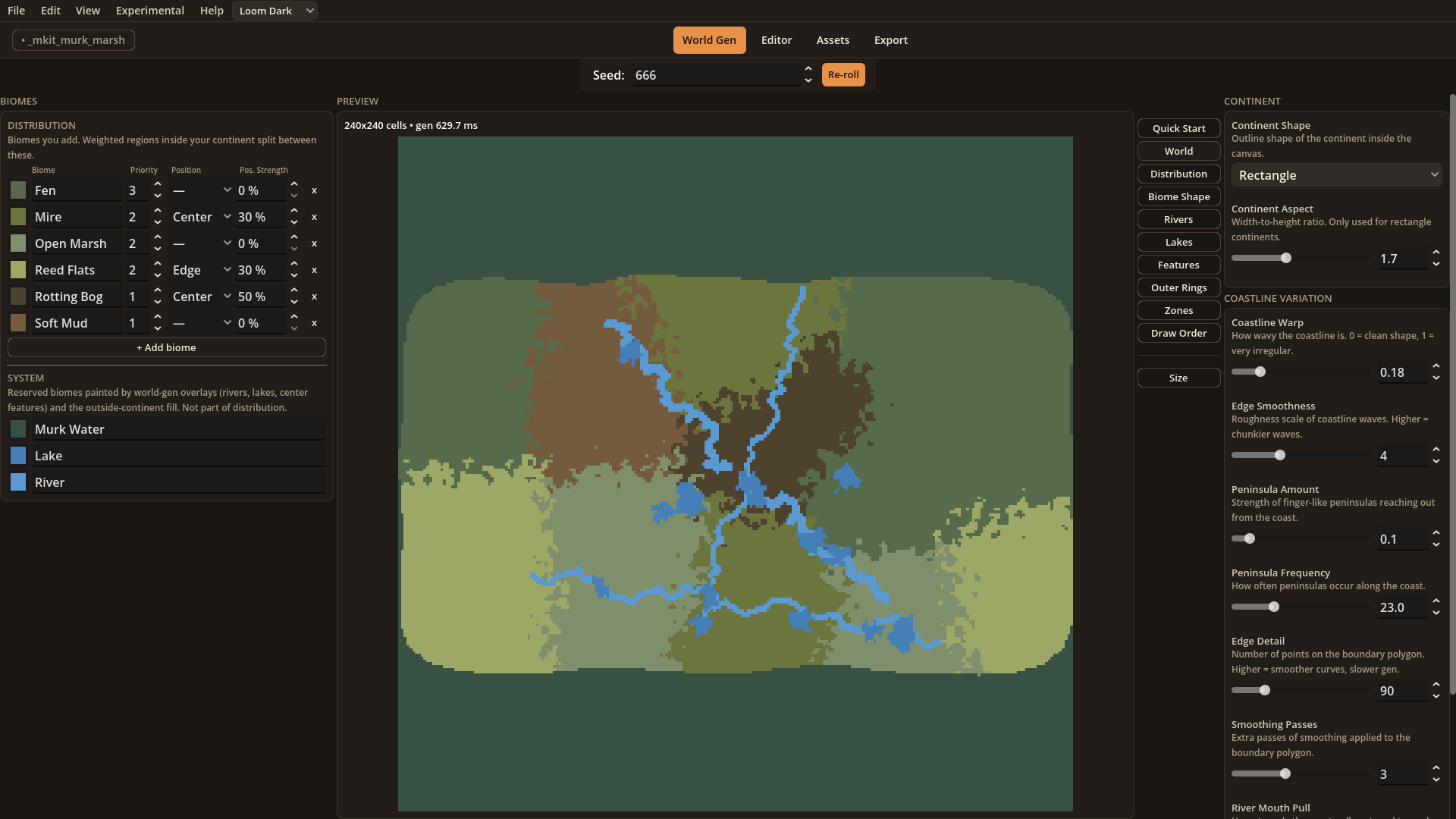
Task: Open Murk Water system color swatch
Action: (18, 429)
